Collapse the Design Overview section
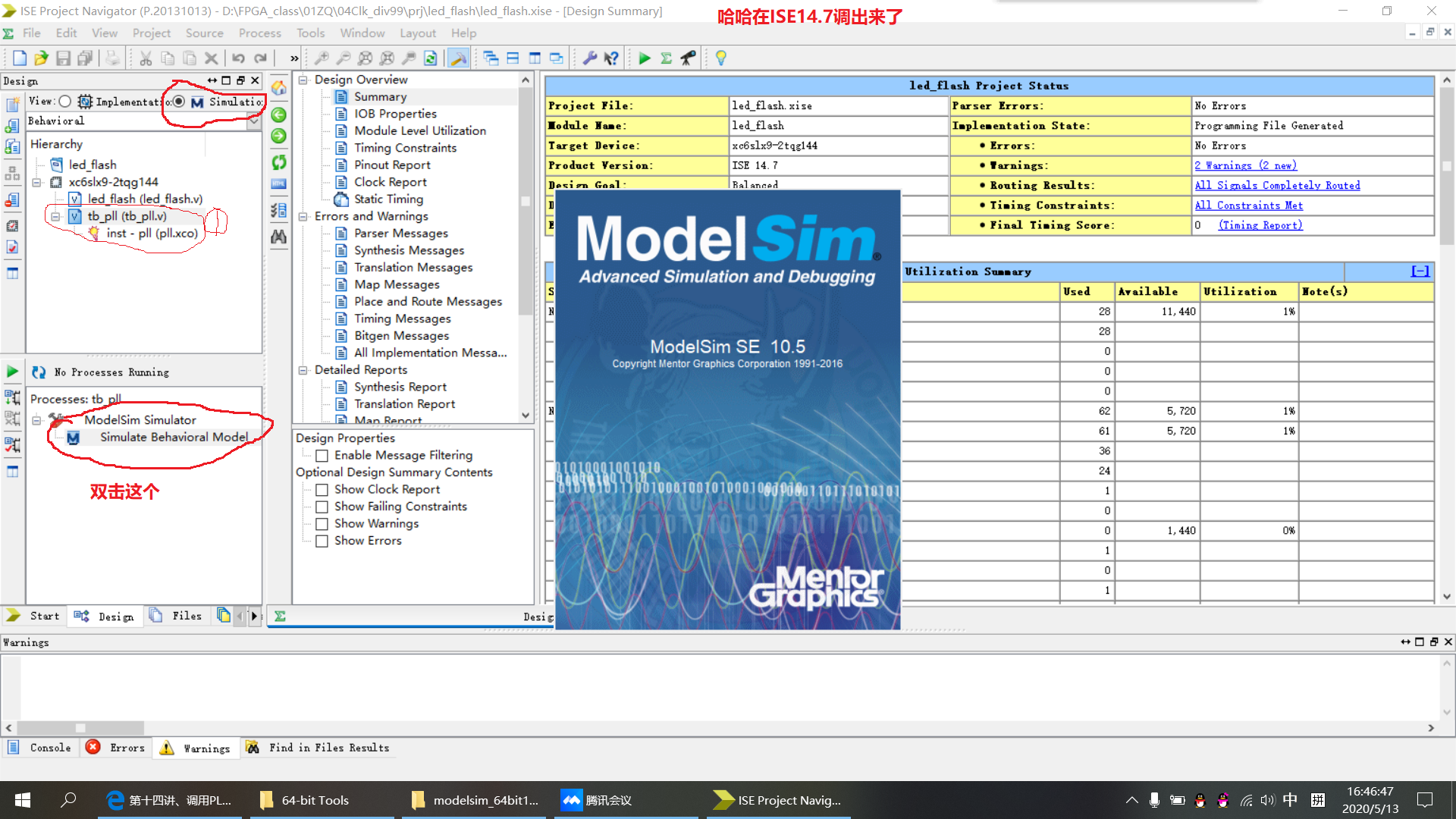Viewport: 1456px width, 819px height. pos(303,80)
